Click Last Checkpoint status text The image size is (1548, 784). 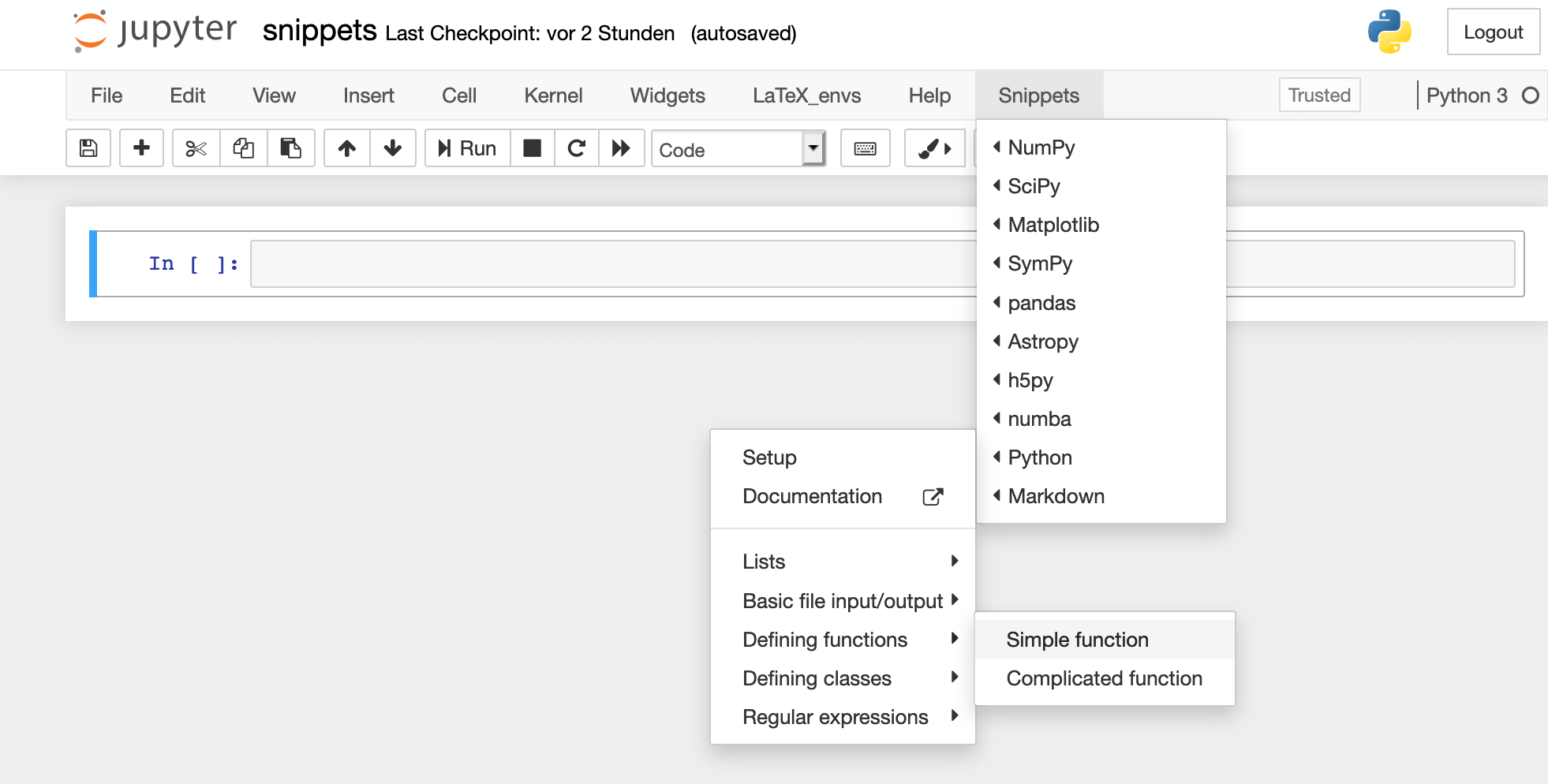coord(529,33)
